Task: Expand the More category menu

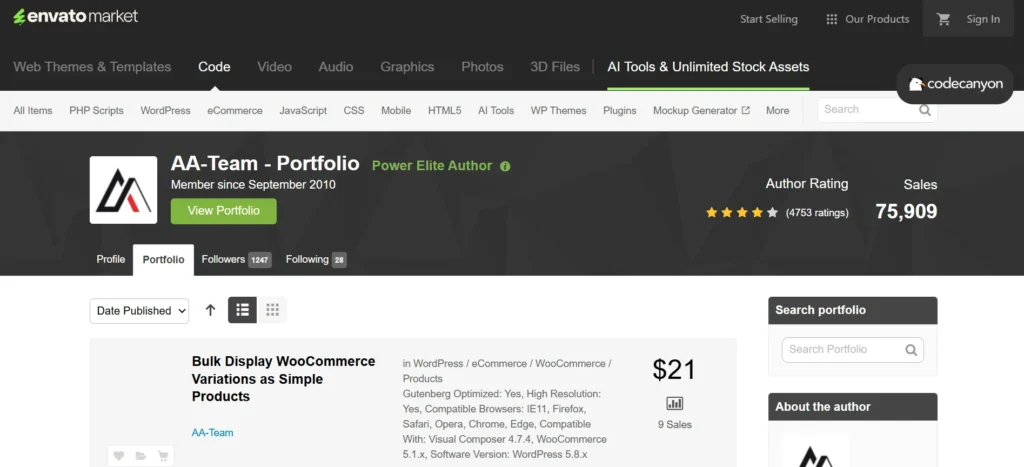Action: point(777,110)
